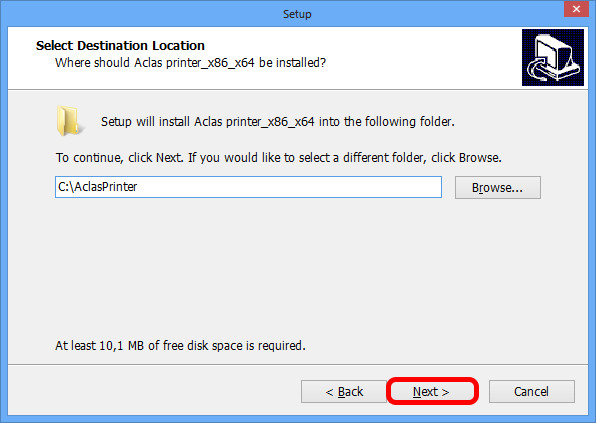
Task: Go to previous step with < Back
Action: click(x=344, y=391)
